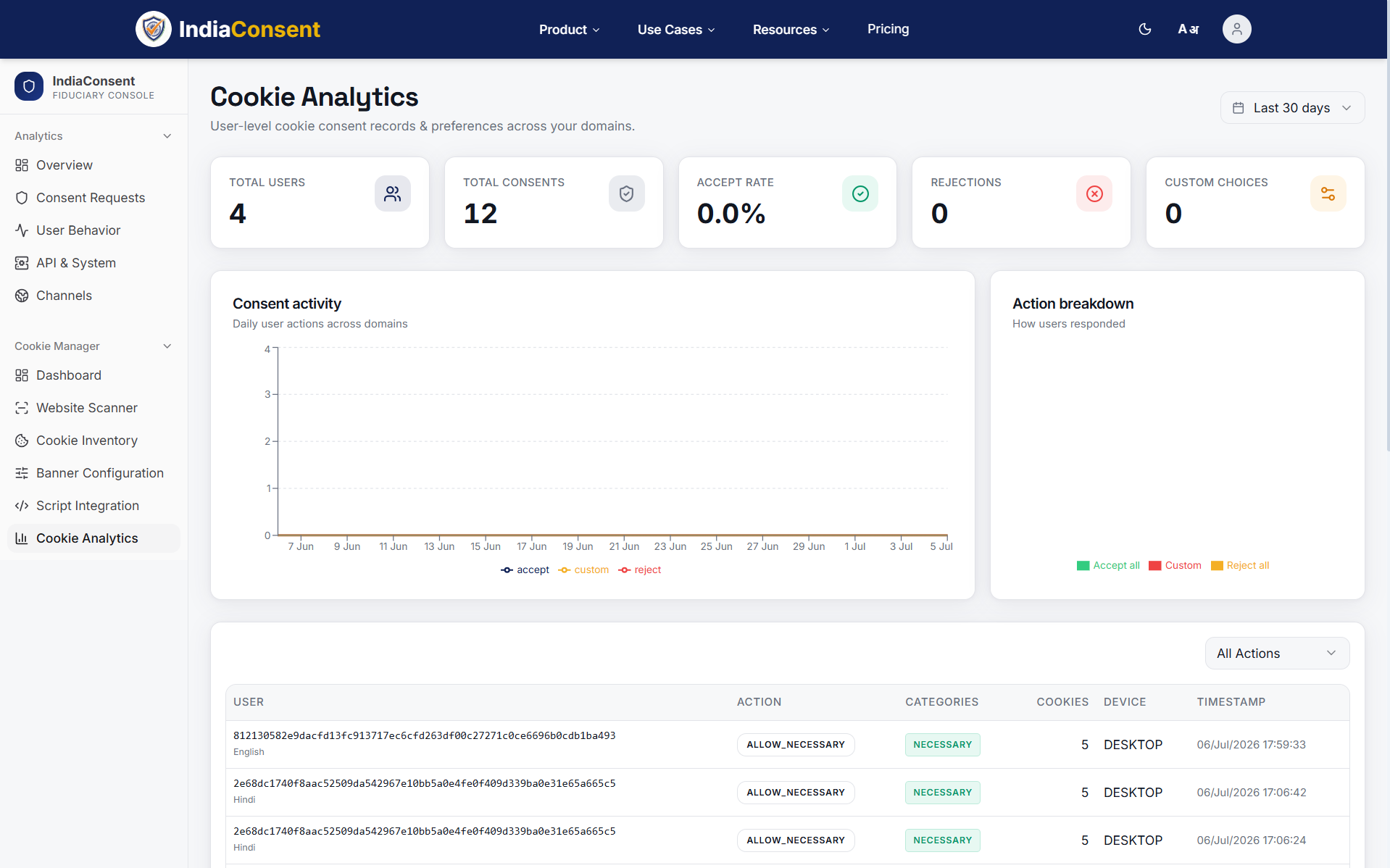
Task: Open the language switcher icon
Action: click(x=1189, y=29)
